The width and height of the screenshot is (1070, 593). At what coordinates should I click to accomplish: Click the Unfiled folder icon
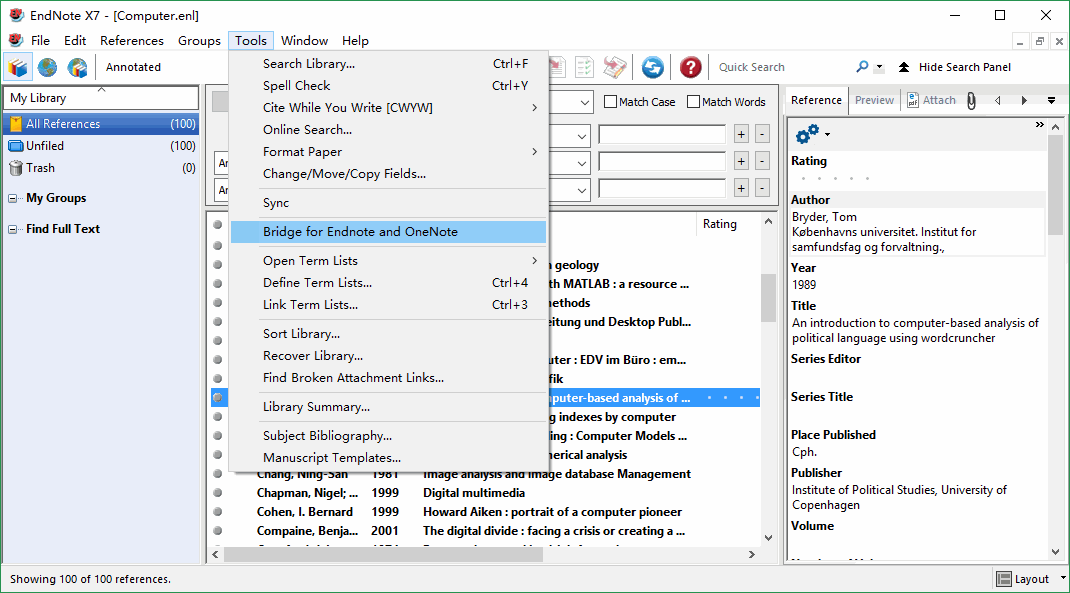click(16, 146)
